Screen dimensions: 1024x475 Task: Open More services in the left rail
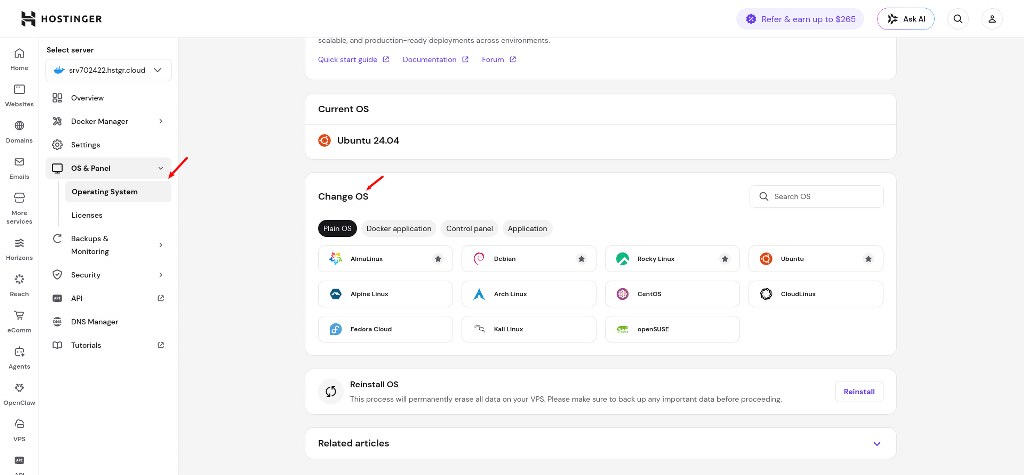(19, 208)
